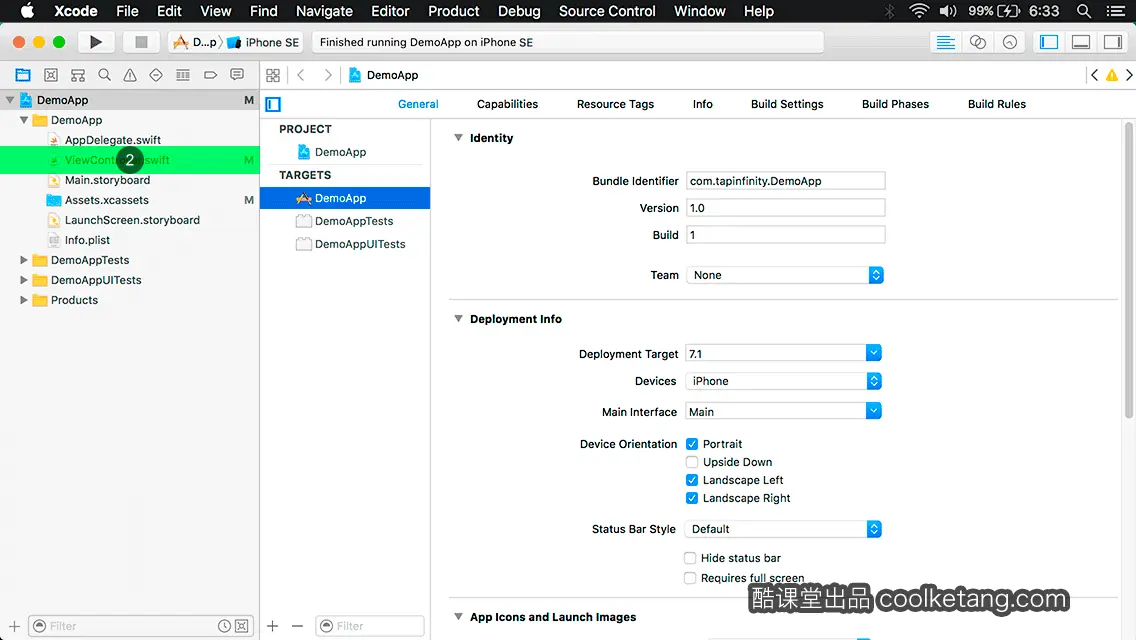
Task: Click the Build number field
Action: coord(785,235)
